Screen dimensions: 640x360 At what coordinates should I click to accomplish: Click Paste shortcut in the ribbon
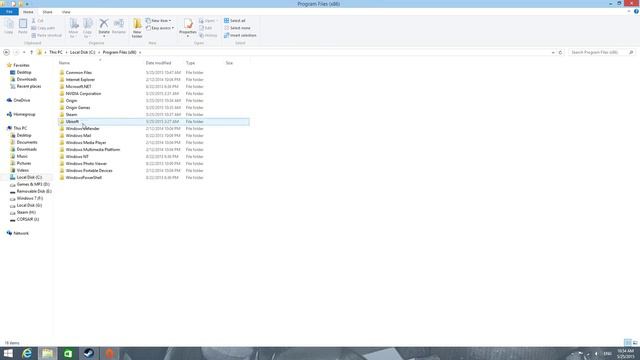(x=47, y=36)
